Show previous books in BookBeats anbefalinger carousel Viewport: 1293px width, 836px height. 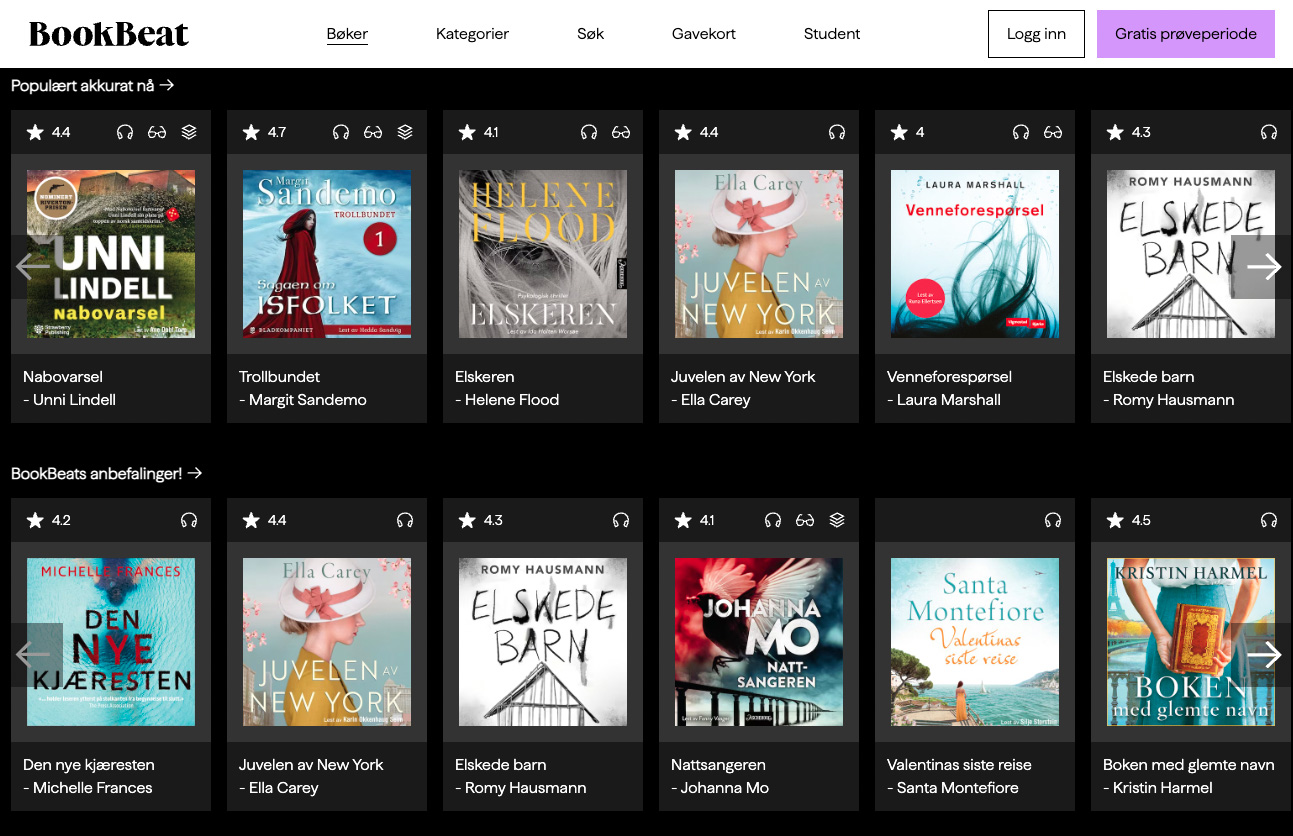point(31,655)
